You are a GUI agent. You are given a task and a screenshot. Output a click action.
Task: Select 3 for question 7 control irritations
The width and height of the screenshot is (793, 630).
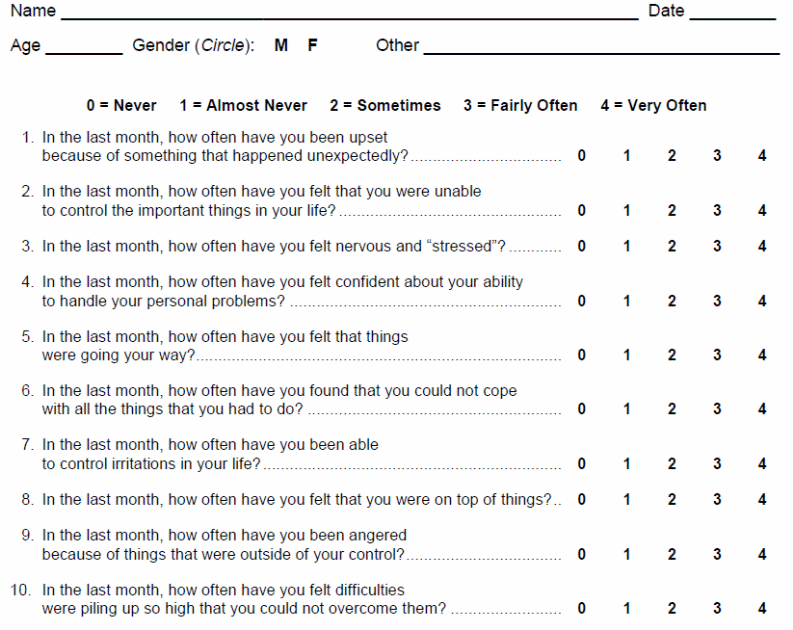point(717,464)
